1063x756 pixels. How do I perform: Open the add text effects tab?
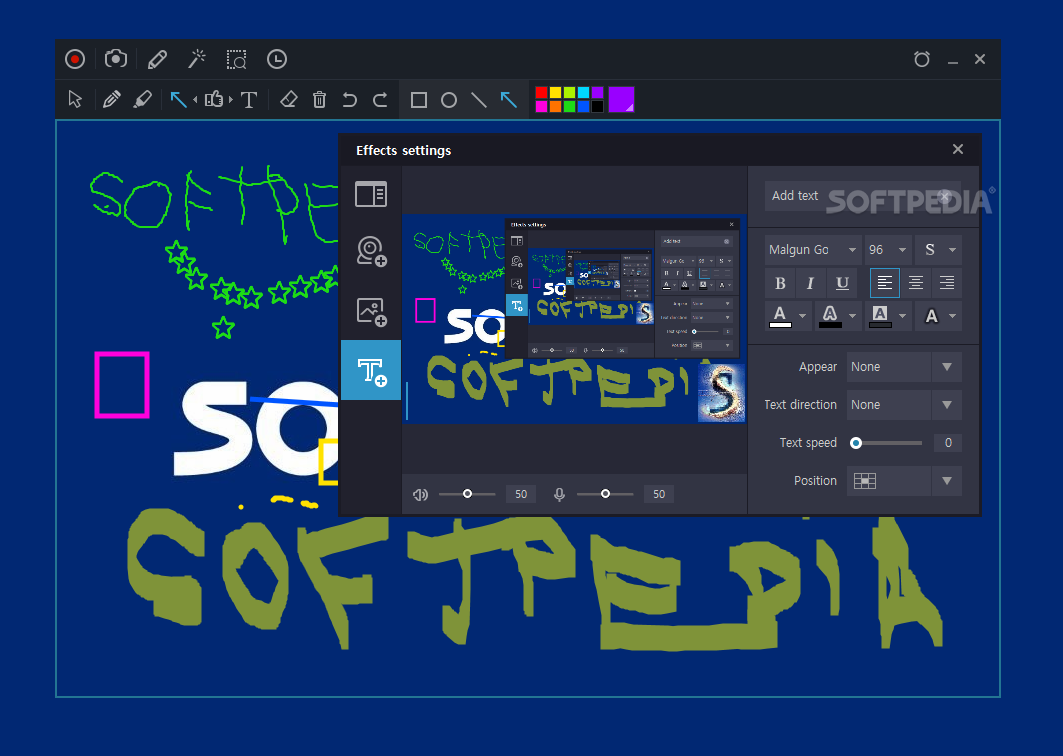click(371, 370)
